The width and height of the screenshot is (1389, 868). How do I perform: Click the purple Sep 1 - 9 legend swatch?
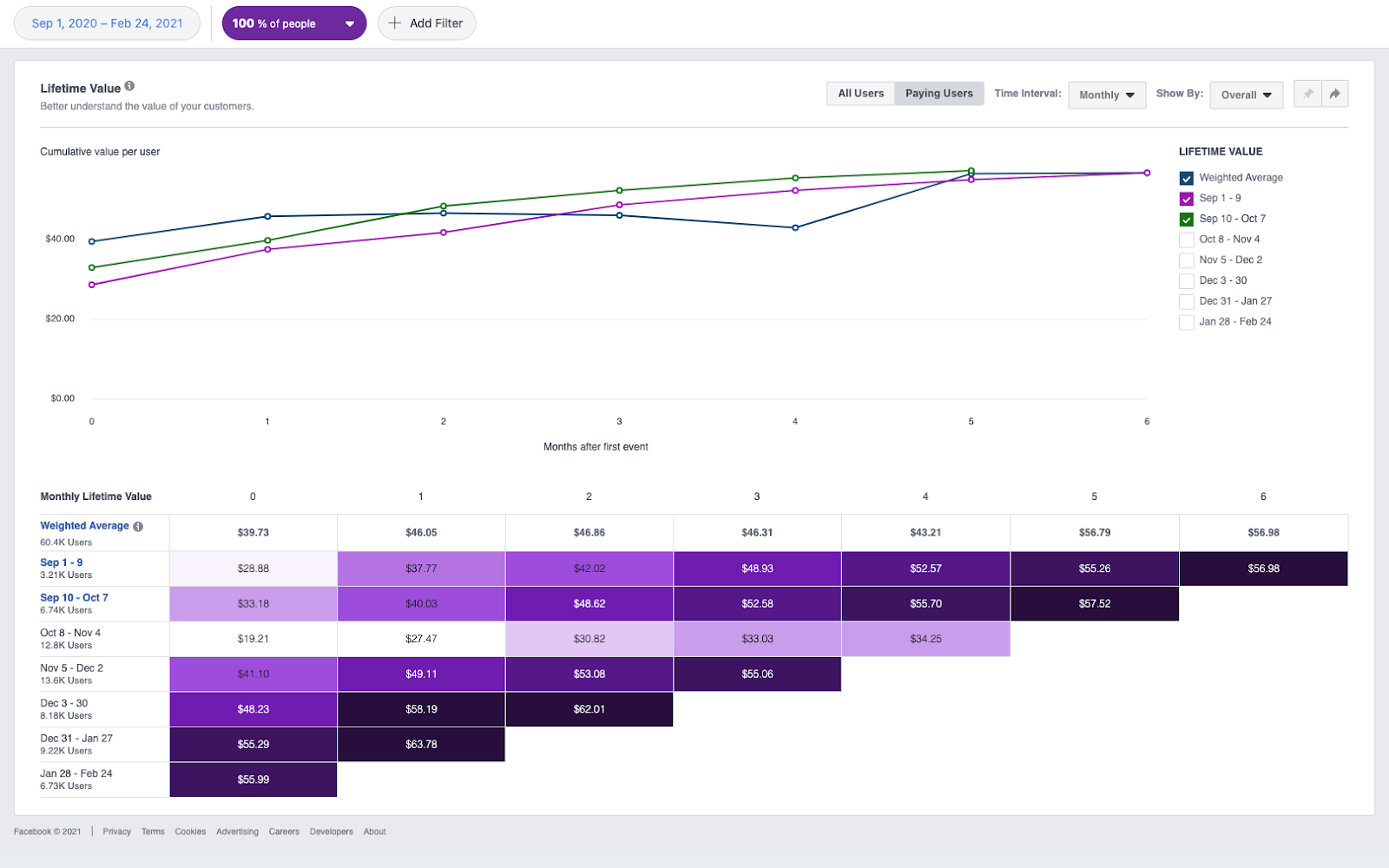[x=1186, y=198]
